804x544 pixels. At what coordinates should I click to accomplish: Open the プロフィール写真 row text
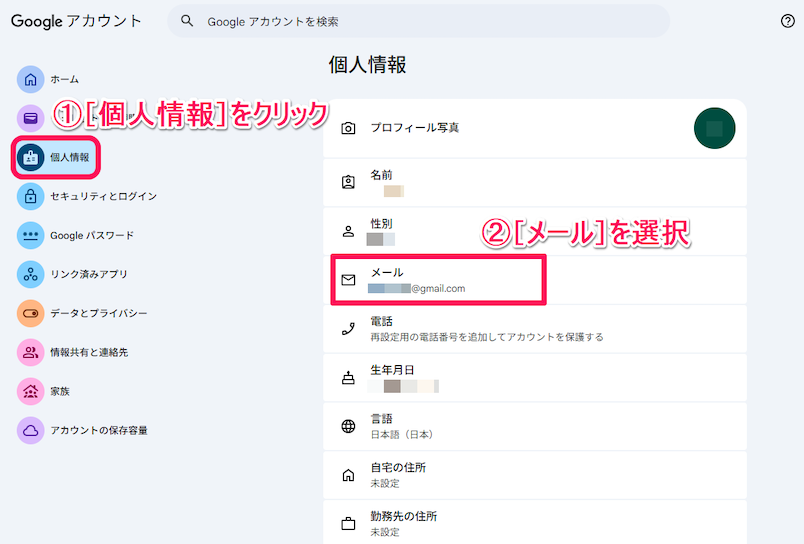click(x=415, y=128)
